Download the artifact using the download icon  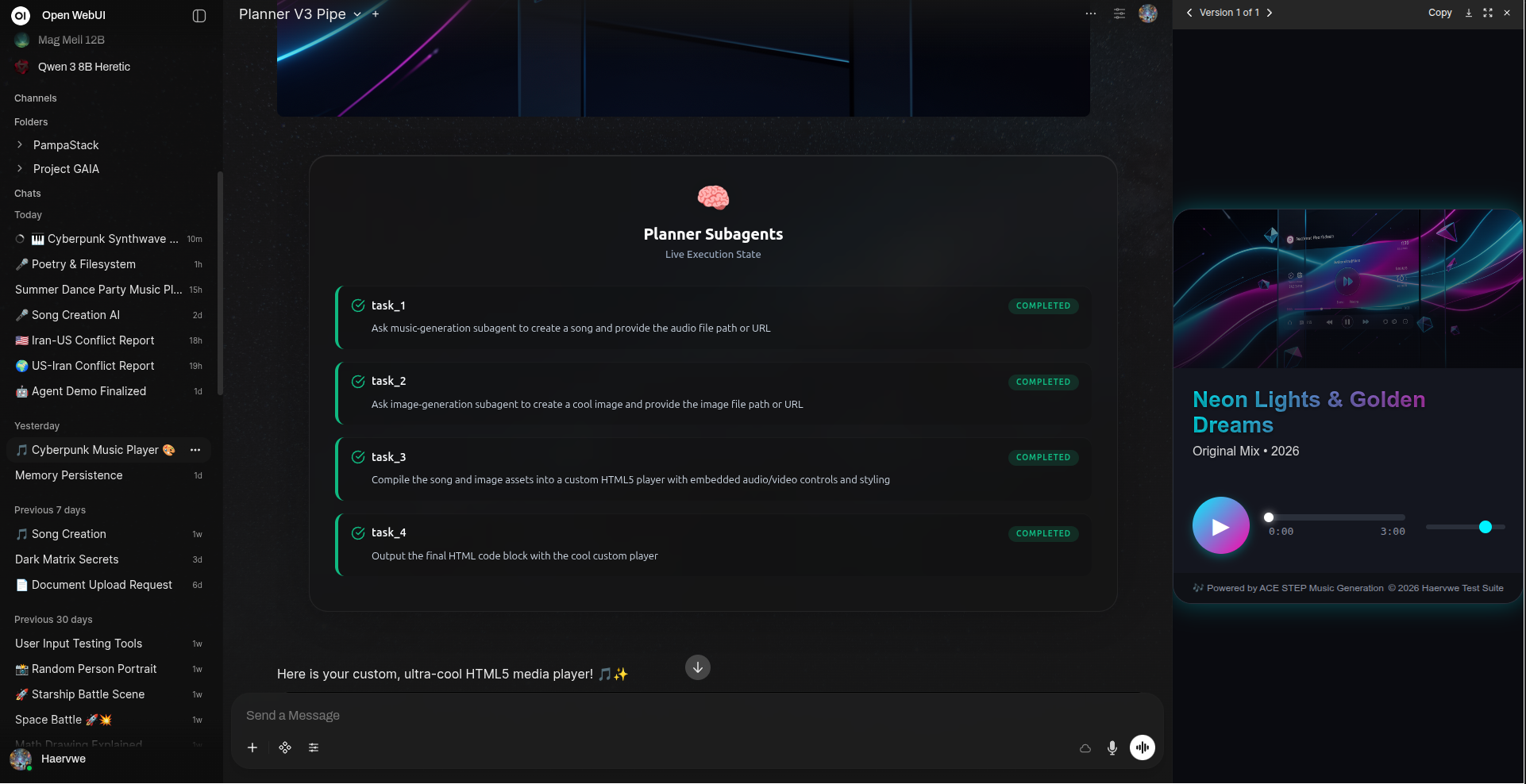[x=1469, y=13]
